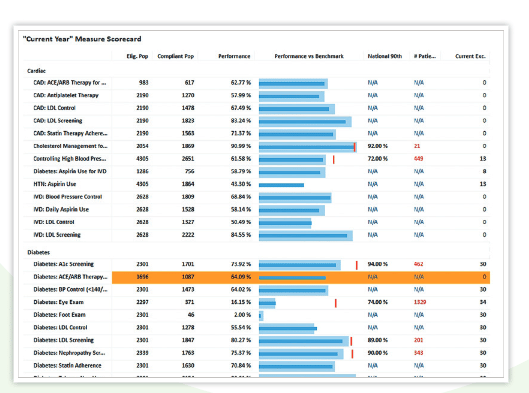Click the IVD: LDL Screening performance bar
The height and width of the screenshot is (393, 529).
coord(306,236)
